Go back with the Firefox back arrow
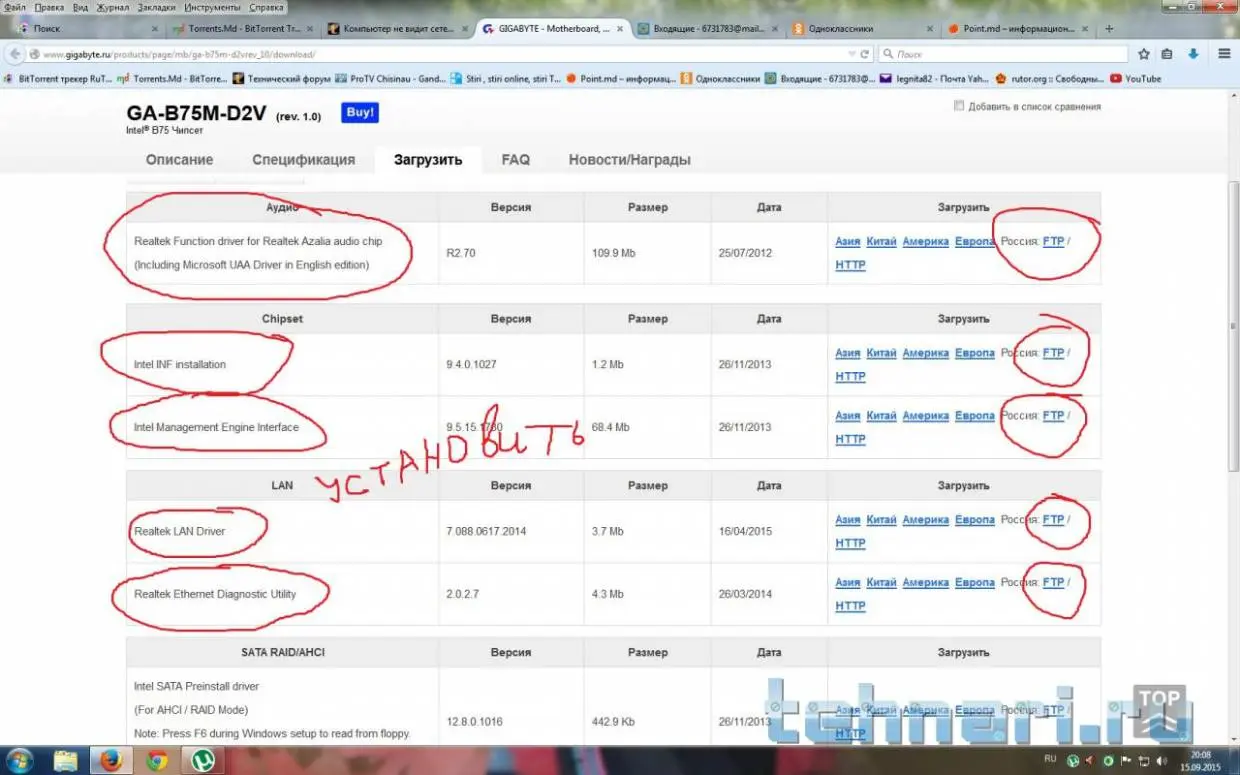The image size is (1240, 775). pyautogui.click(x=13, y=54)
